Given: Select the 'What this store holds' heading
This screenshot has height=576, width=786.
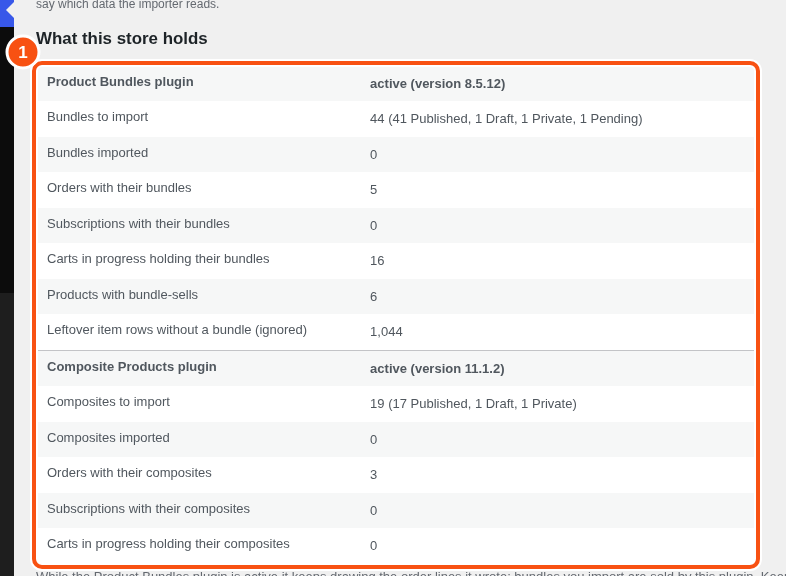Looking at the screenshot, I should [122, 39].
